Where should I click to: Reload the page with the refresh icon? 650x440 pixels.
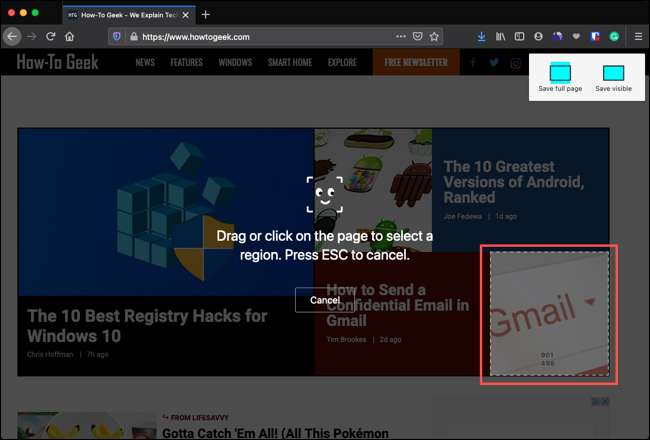click(x=50, y=37)
